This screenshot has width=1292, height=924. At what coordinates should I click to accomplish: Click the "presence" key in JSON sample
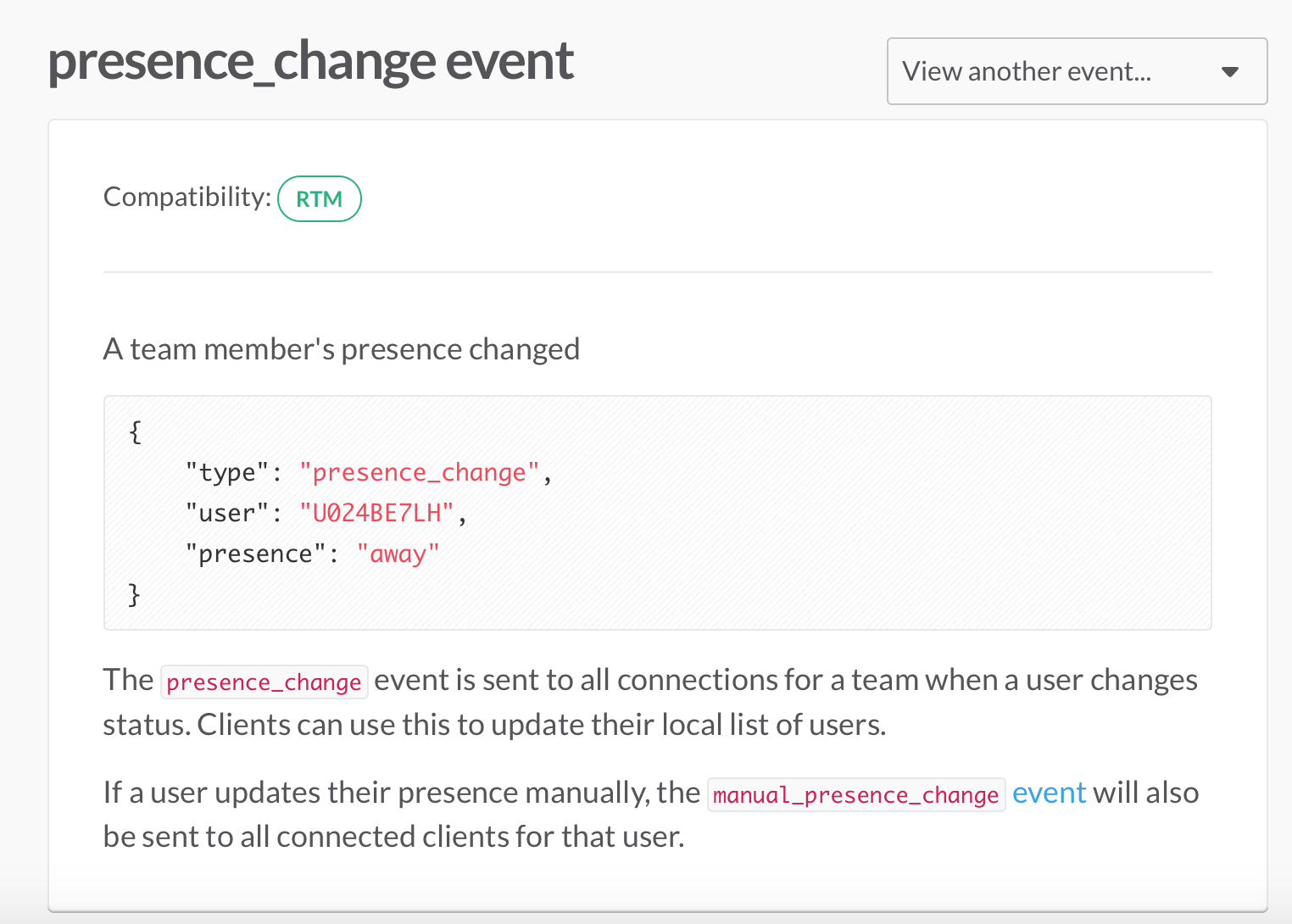[255, 554]
